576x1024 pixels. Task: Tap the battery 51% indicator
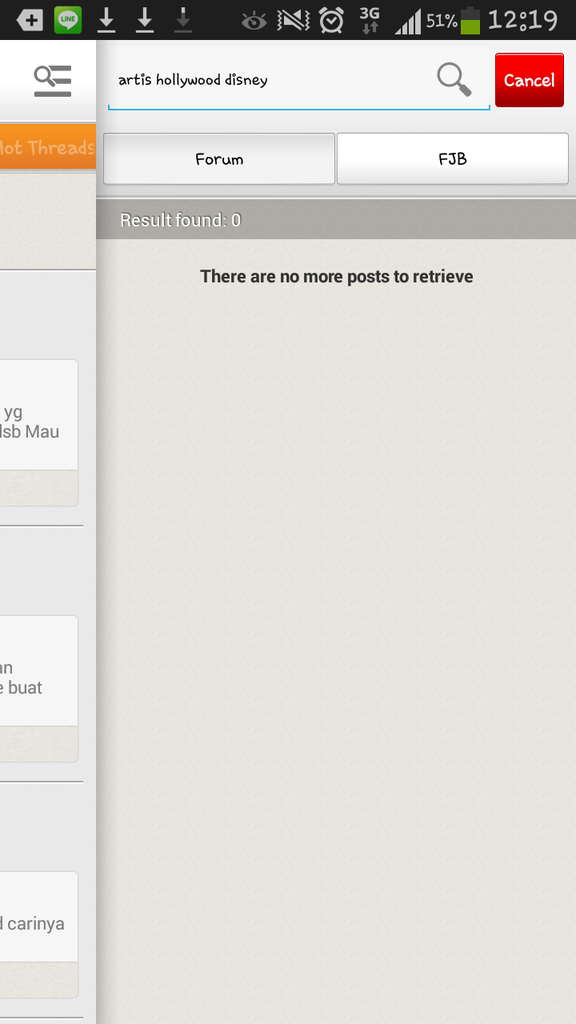click(453, 21)
